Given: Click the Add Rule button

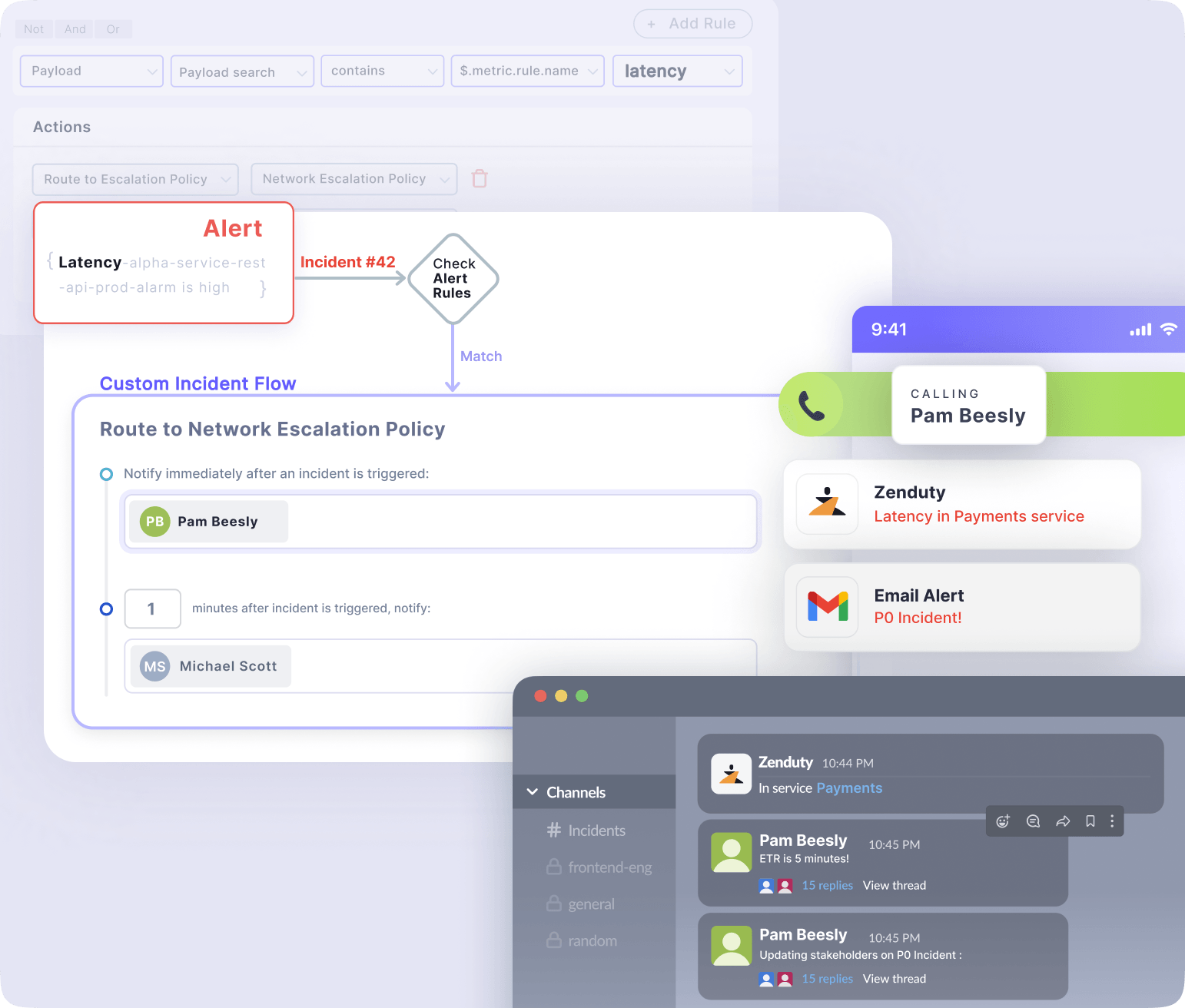Looking at the screenshot, I should pos(692,24).
